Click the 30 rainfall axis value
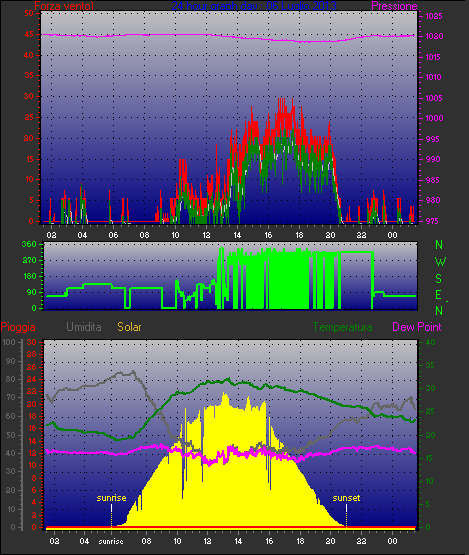This screenshot has width=469, height=555. (x=32, y=342)
